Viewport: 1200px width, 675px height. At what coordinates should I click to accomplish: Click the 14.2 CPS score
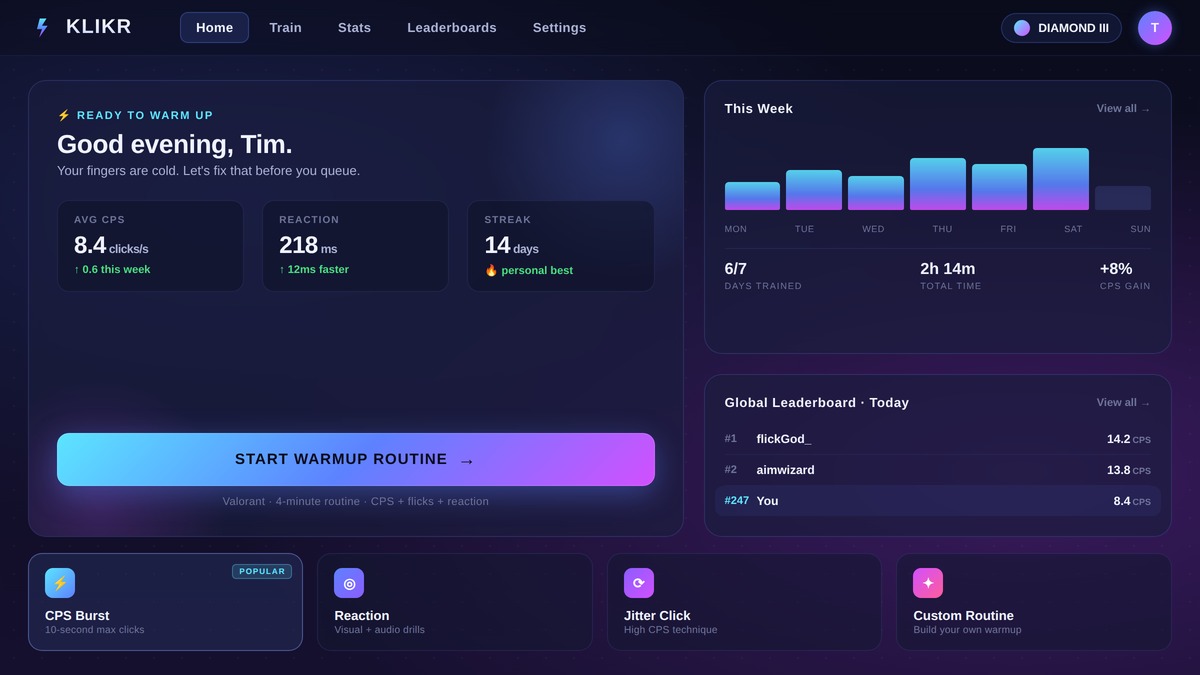click(x=1129, y=439)
